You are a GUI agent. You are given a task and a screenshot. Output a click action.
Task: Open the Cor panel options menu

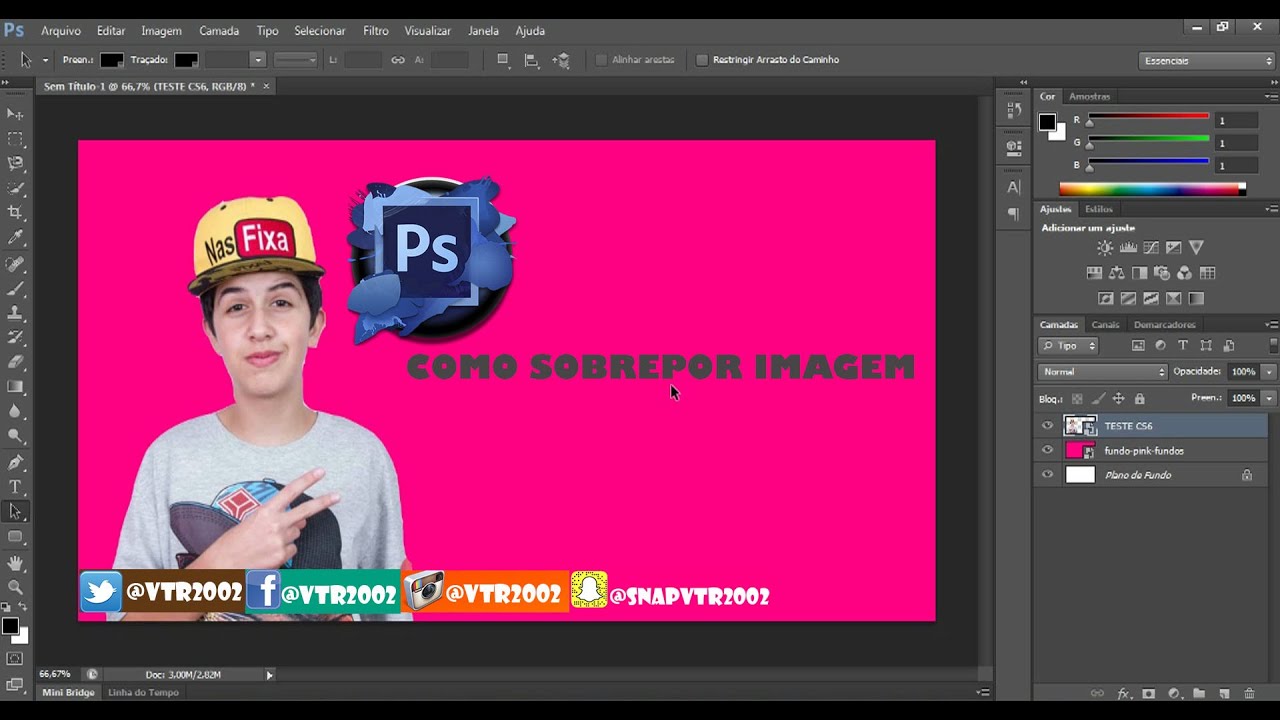[1271, 96]
